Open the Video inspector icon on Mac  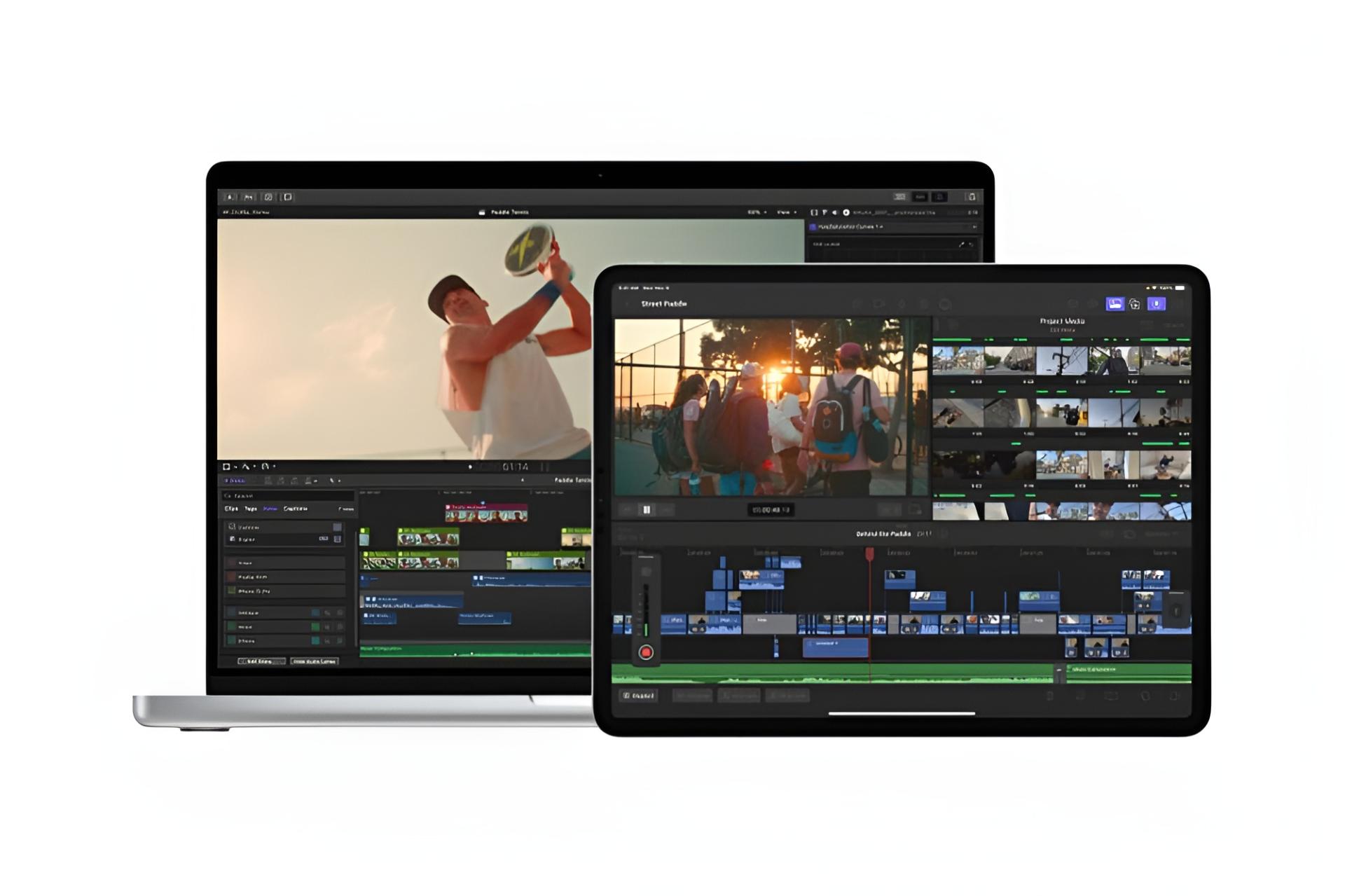[814, 212]
